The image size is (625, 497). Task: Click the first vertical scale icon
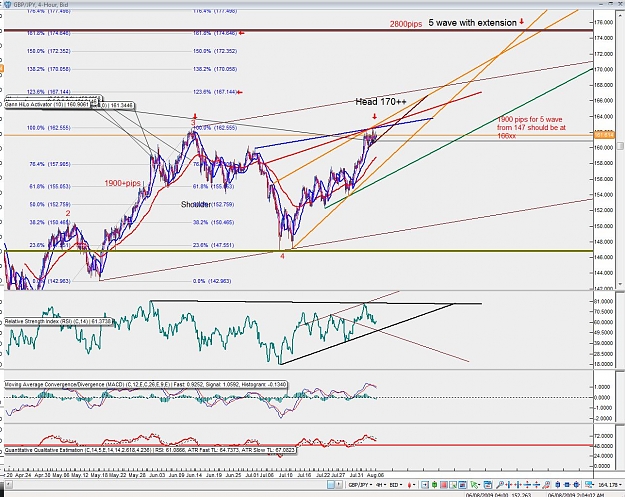click(527, 485)
